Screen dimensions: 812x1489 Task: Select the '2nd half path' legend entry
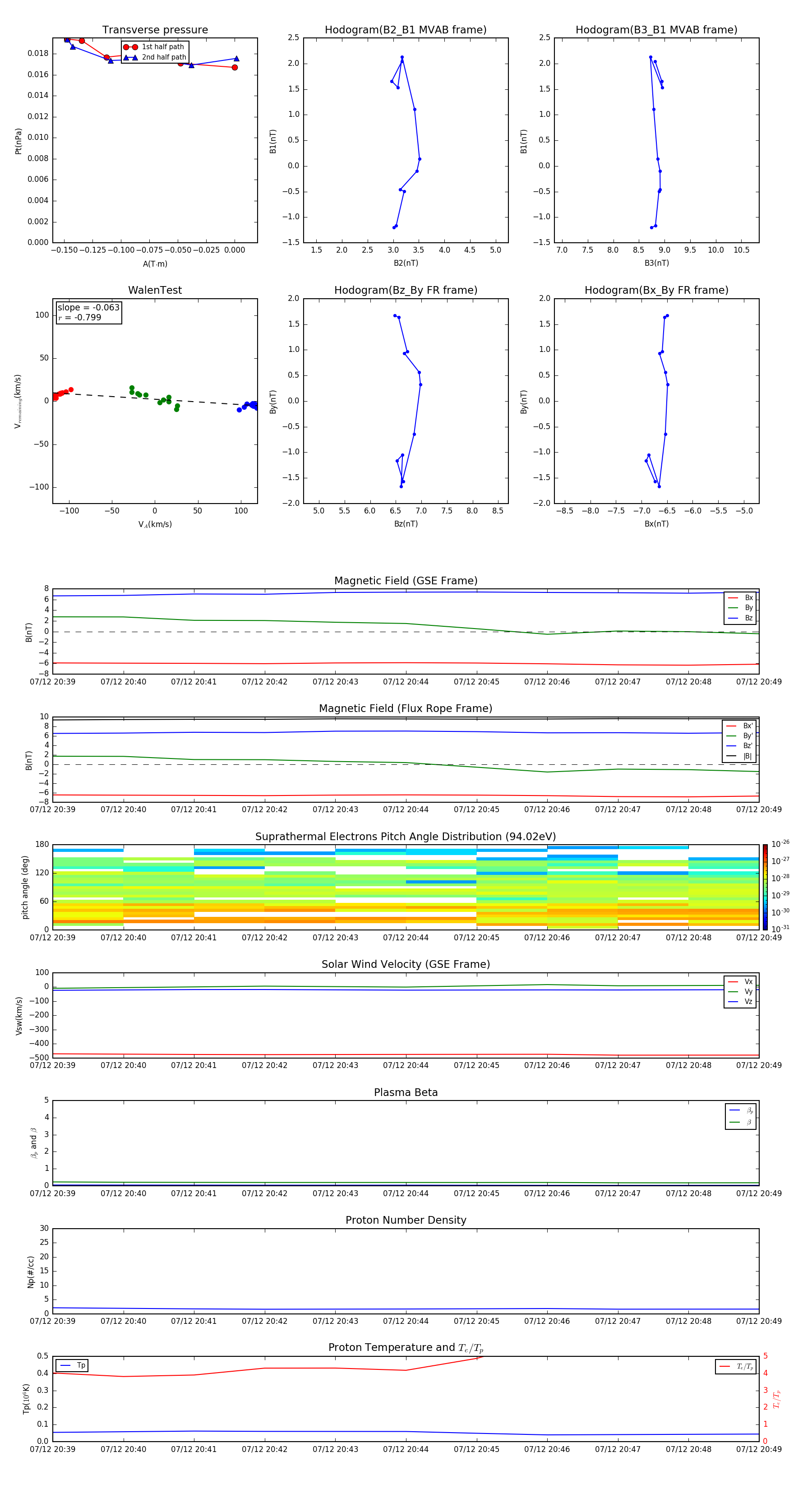click(154, 57)
